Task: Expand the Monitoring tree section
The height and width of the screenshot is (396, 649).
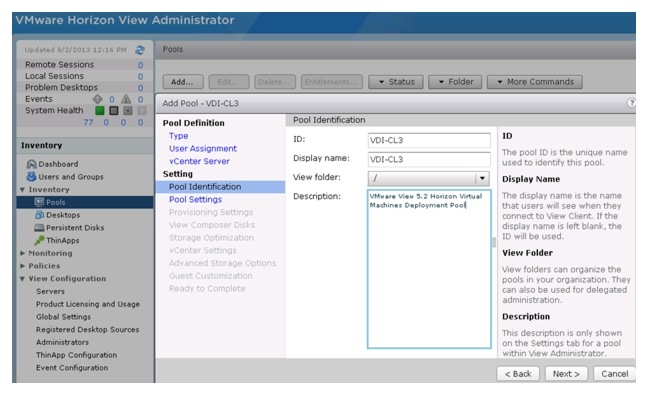Action: point(23,253)
